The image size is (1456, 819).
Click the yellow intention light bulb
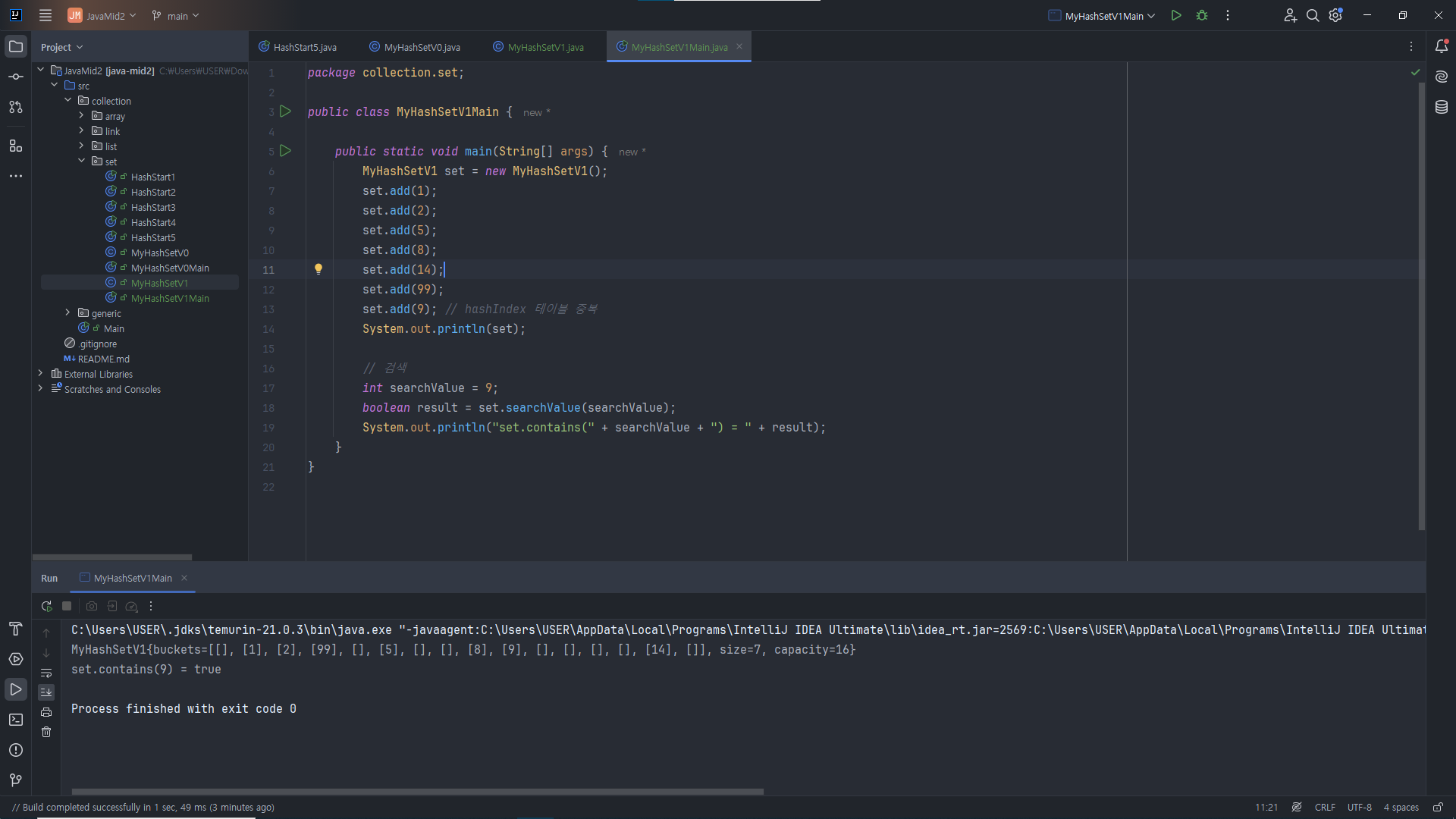point(318,269)
